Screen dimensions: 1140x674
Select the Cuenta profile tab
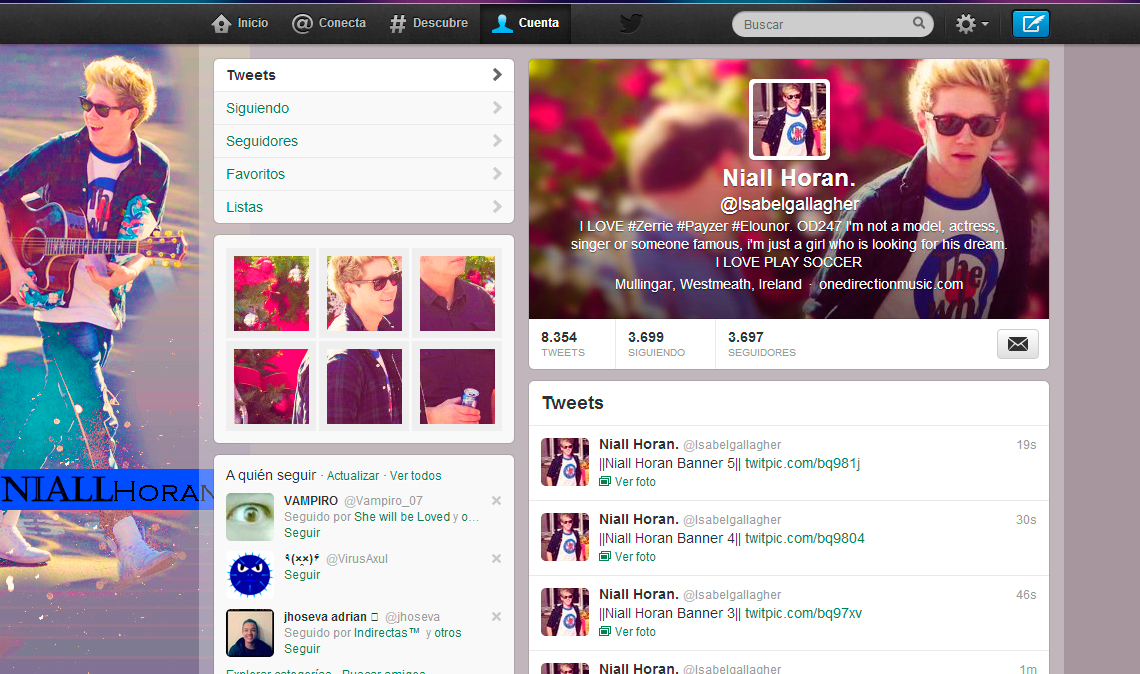click(525, 23)
